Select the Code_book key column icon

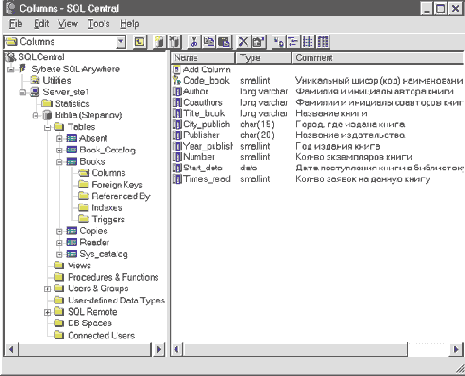(177, 80)
